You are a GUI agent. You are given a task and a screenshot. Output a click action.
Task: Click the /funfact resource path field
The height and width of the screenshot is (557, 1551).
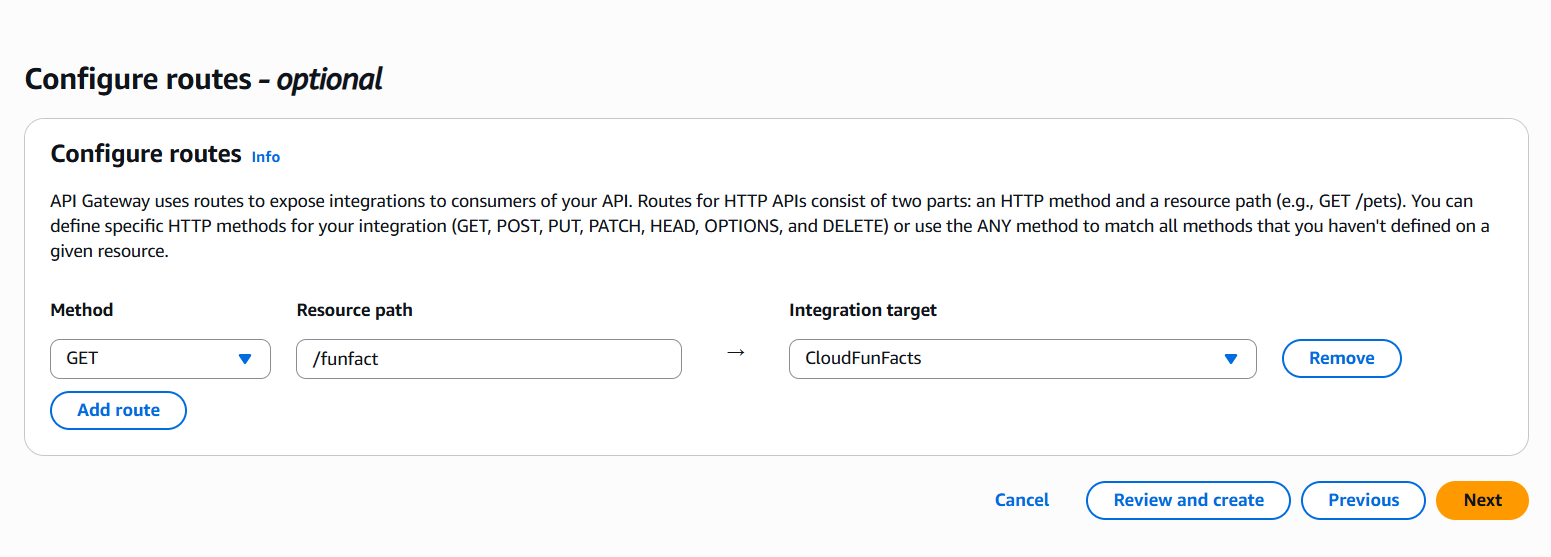click(x=488, y=359)
